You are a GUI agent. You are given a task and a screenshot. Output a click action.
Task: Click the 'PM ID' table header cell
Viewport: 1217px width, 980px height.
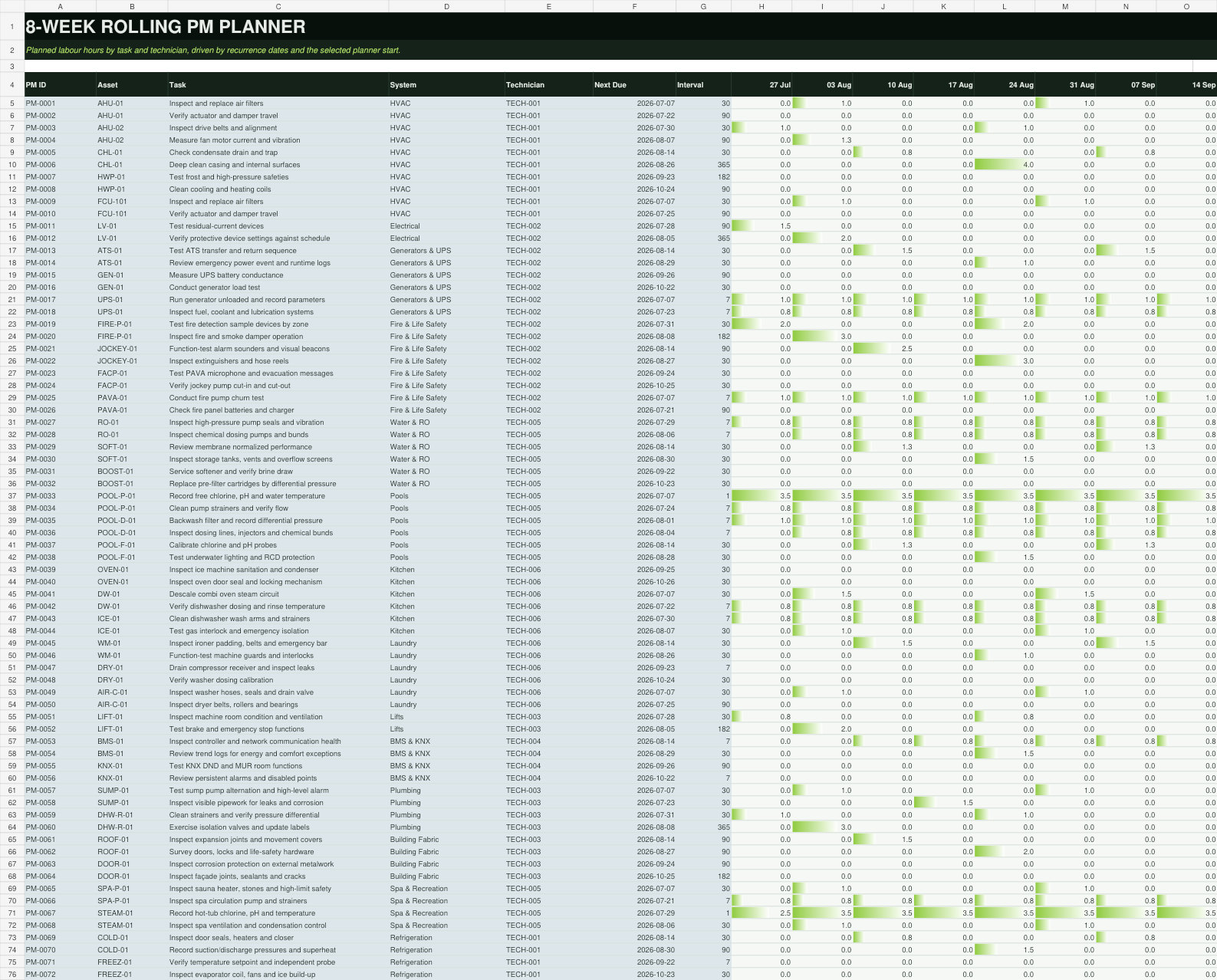(x=60, y=85)
